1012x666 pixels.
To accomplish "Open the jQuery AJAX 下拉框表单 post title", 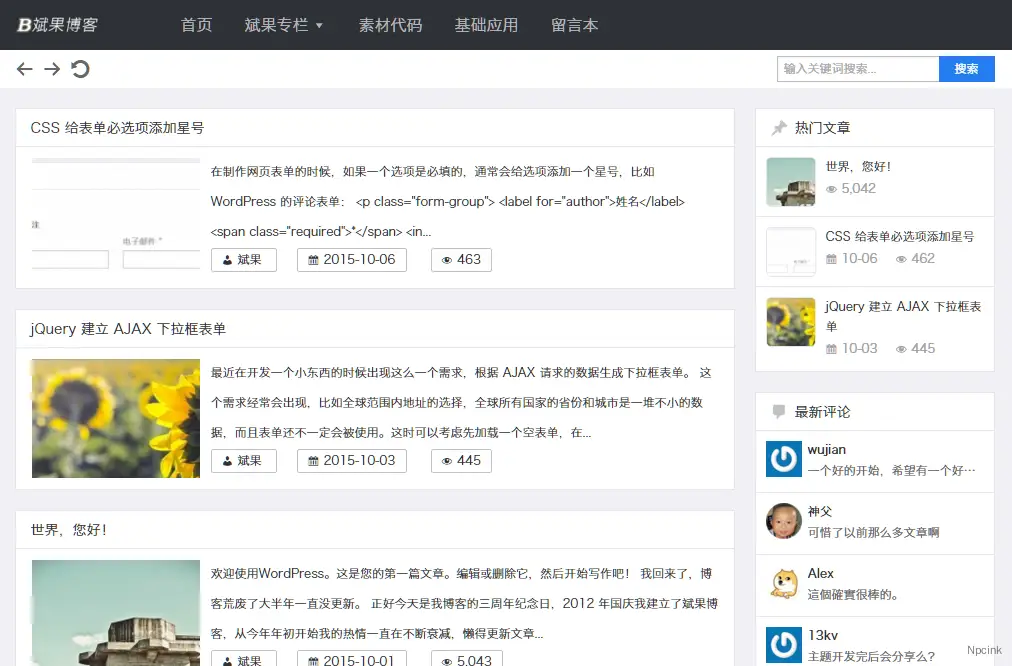I will pyautogui.click(x=128, y=328).
